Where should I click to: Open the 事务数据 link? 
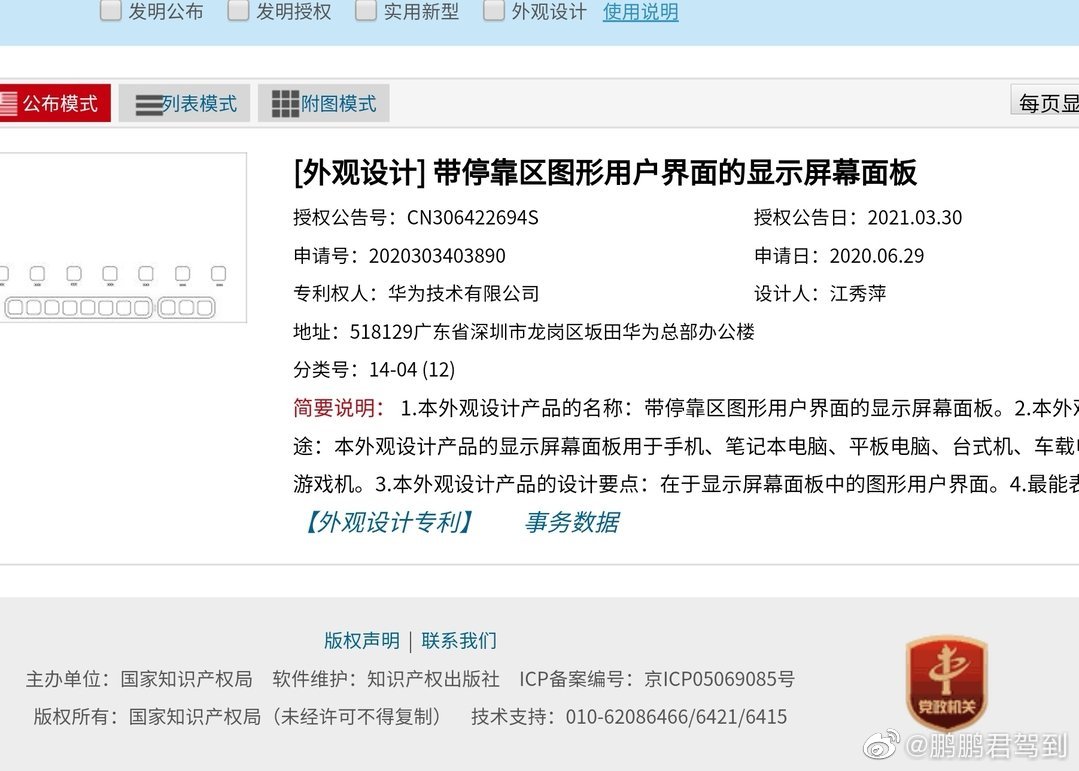click(x=572, y=522)
